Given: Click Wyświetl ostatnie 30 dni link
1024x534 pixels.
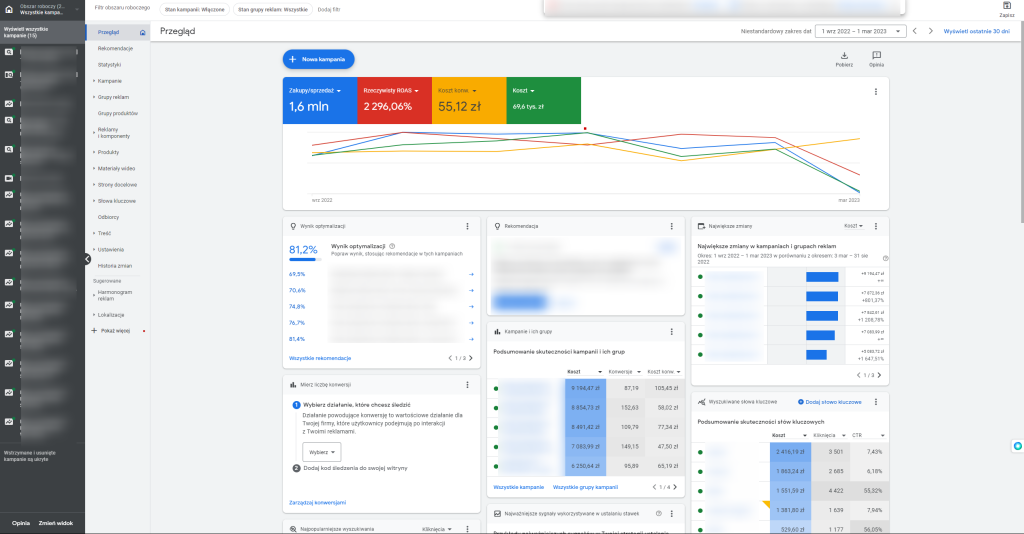Looking at the screenshot, I should point(976,31).
